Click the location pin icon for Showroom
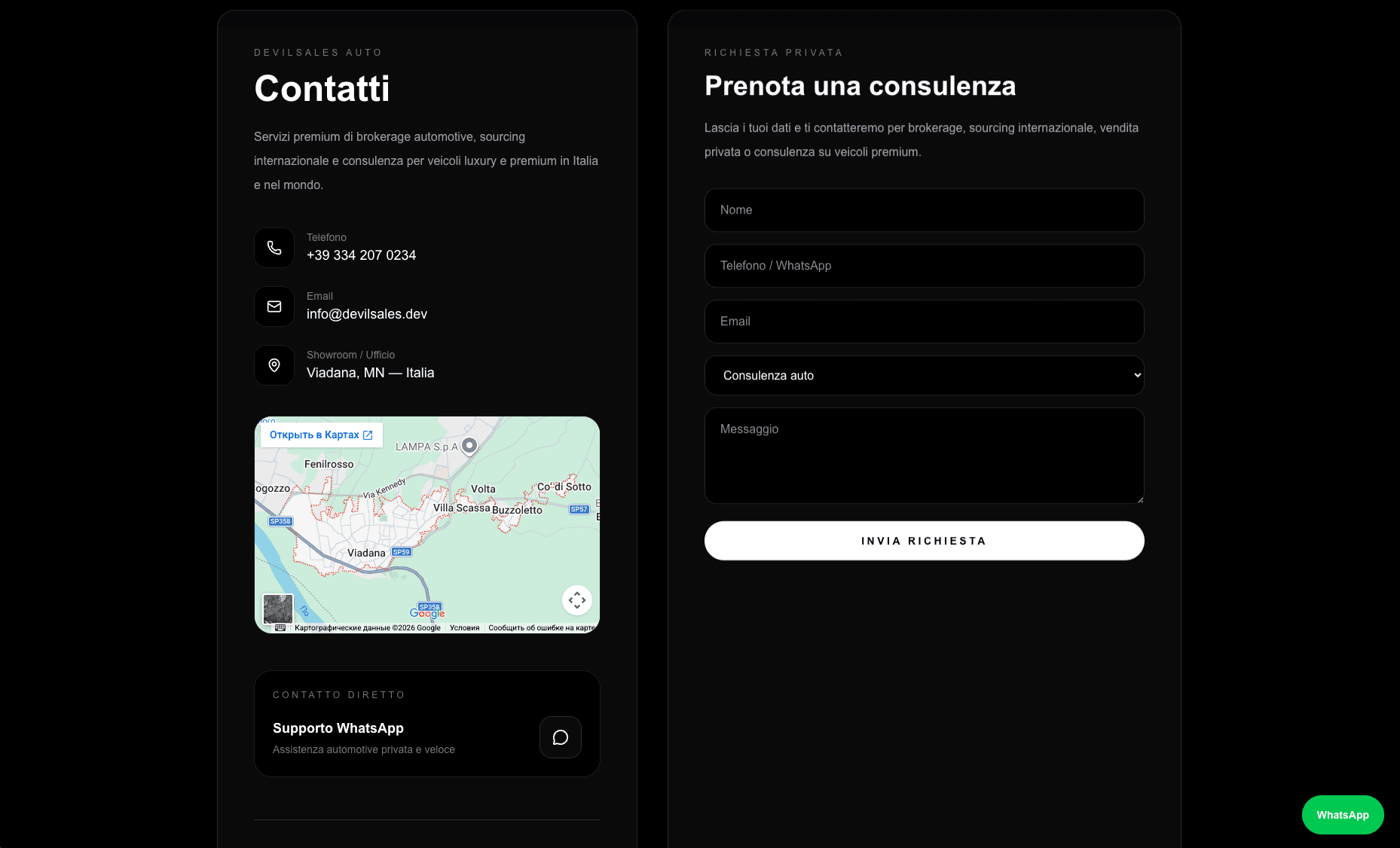1400x848 pixels. point(274,365)
